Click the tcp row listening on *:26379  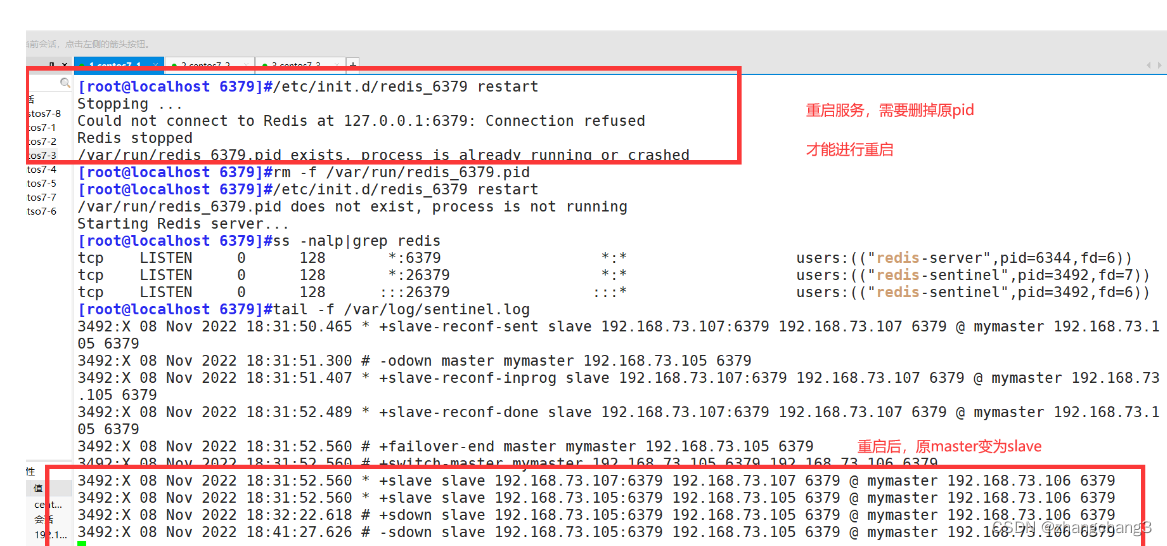tap(614, 275)
